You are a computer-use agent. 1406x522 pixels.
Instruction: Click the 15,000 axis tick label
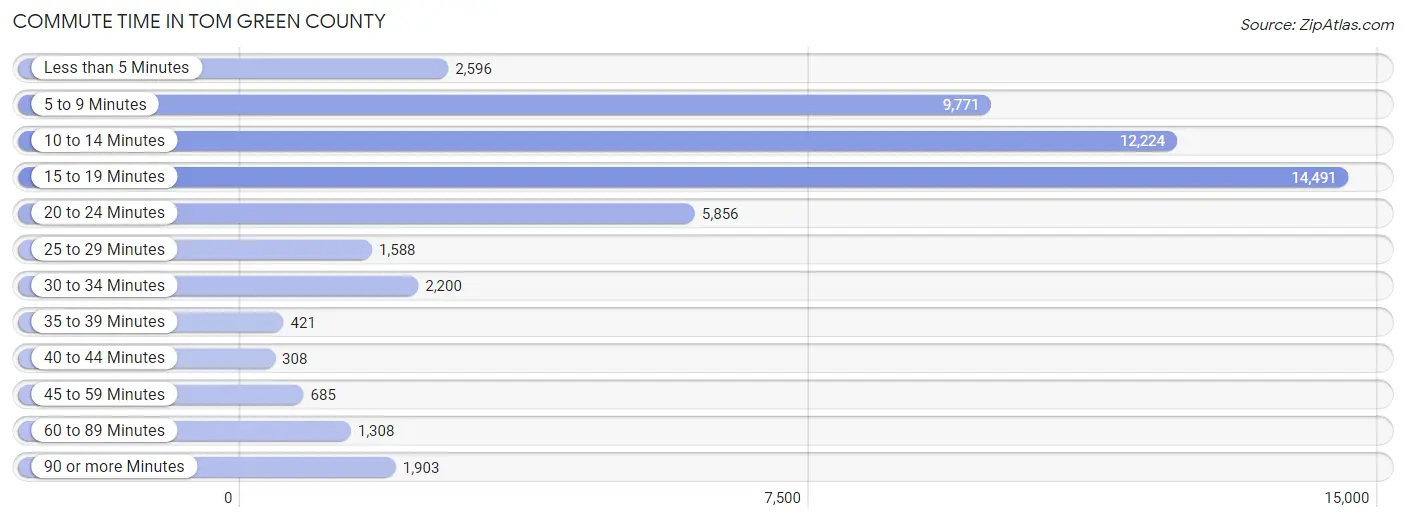tap(1346, 498)
